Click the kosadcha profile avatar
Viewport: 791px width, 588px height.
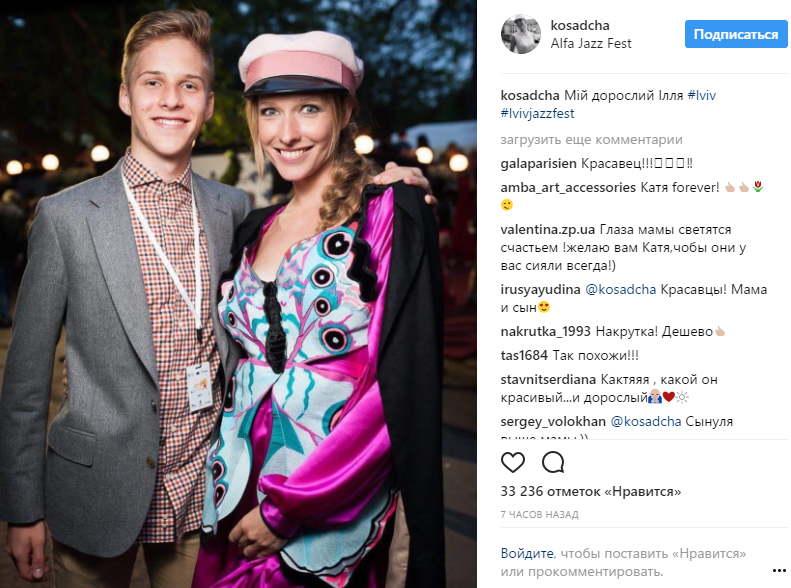[x=521, y=34]
